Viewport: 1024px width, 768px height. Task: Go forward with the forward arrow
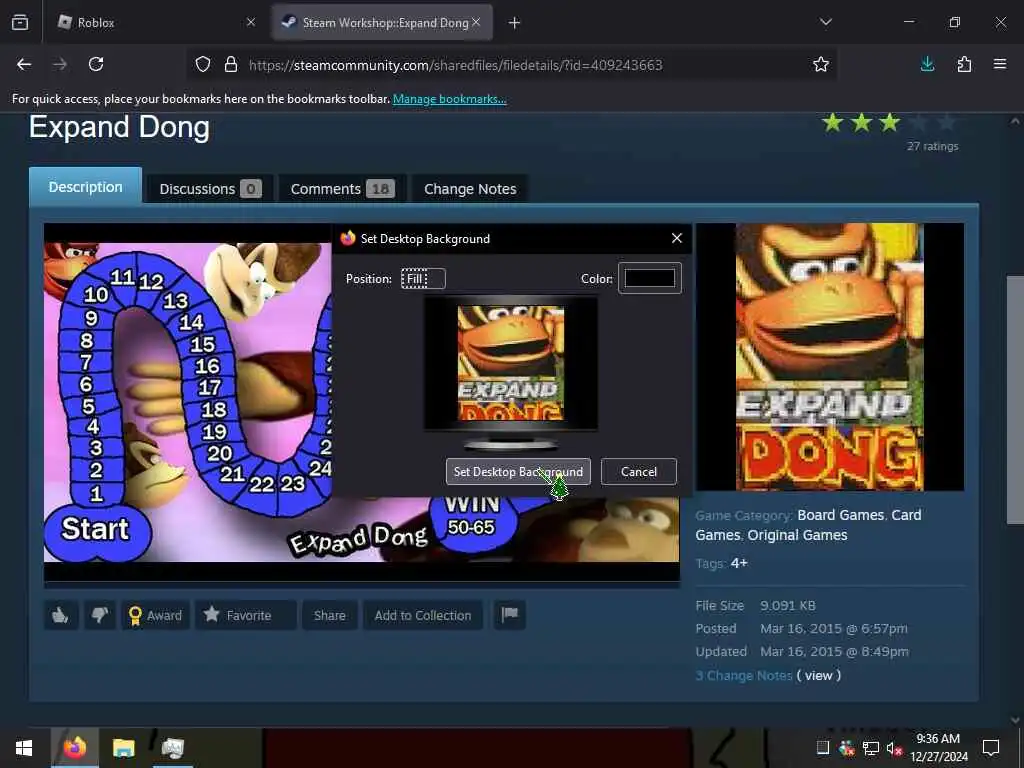point(60,64)
